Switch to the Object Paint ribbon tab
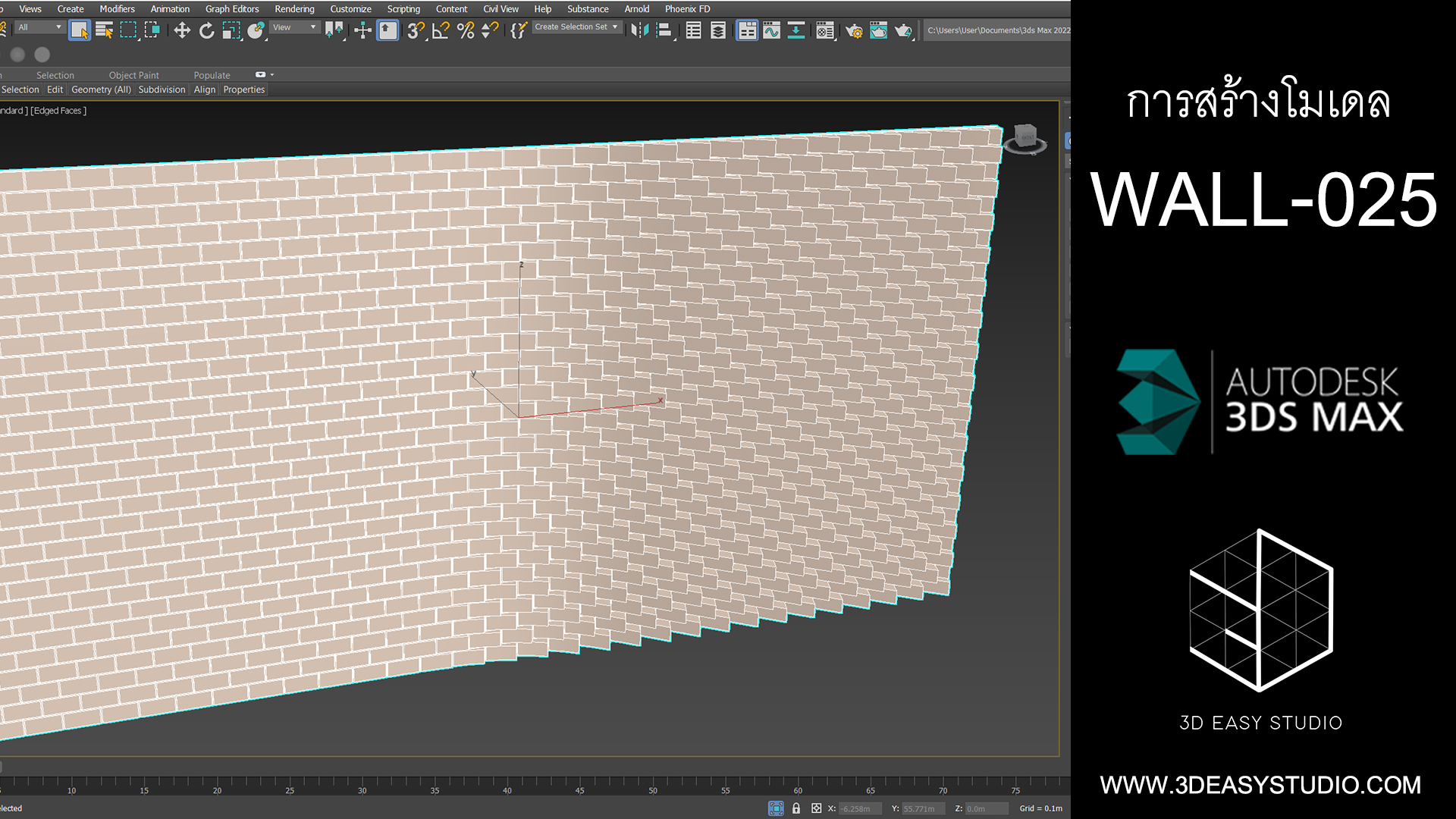1456x819 pixels. (133, 74)
